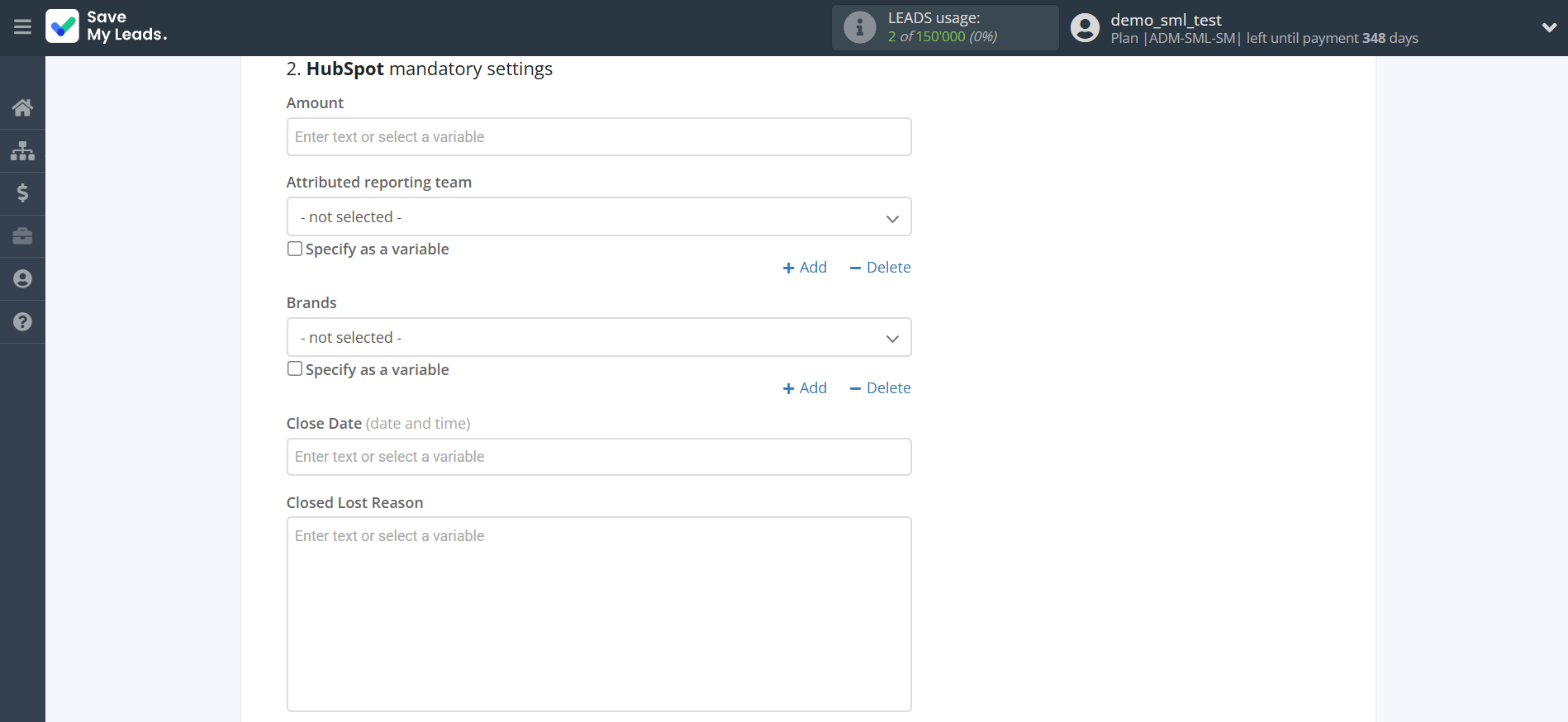Viewport: 1568px width, 722px height.
Task: Click Add under Attributed reporting team
Action: click(x=805, y=268)
